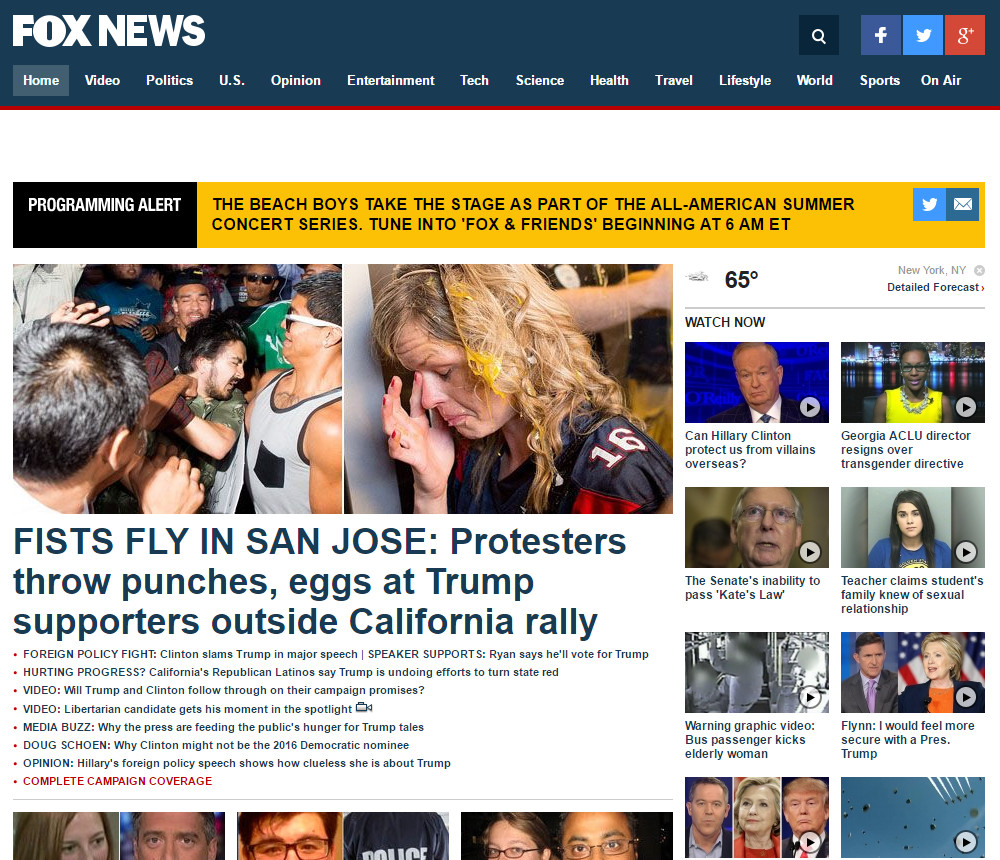Open the U.S. news section
The image size is (1000, 860).
click(x=232, y=80)
